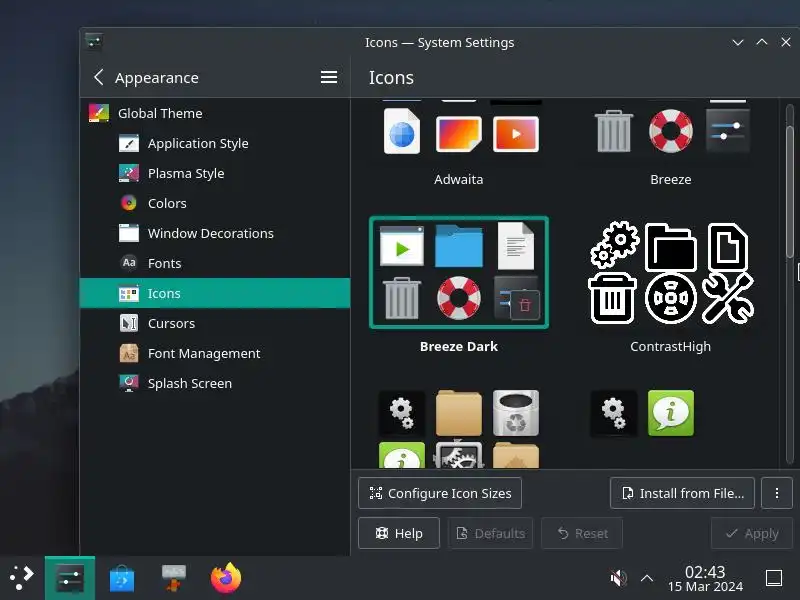The height and width of the screenshot is (600, 800).
Task: Click the Colors wheel icon
Action: pos(129,203)
